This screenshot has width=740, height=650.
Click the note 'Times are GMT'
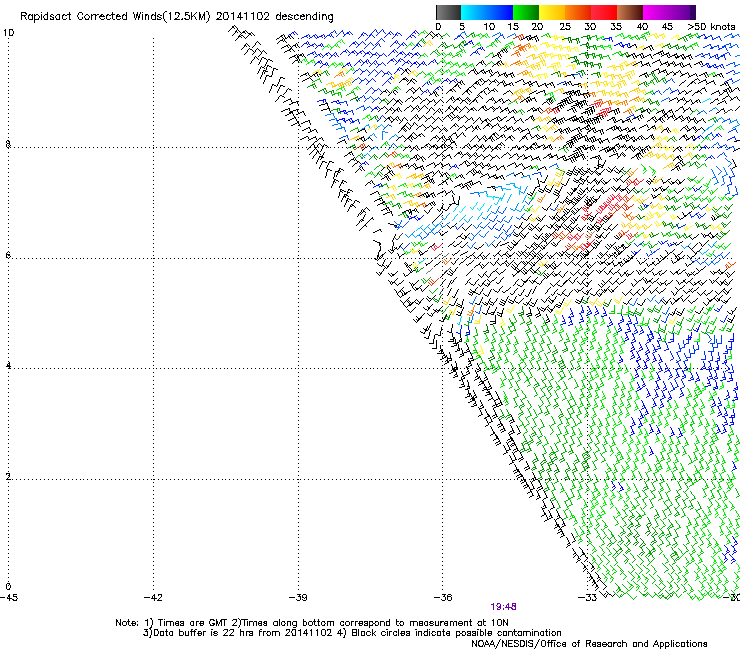point(192,623)
